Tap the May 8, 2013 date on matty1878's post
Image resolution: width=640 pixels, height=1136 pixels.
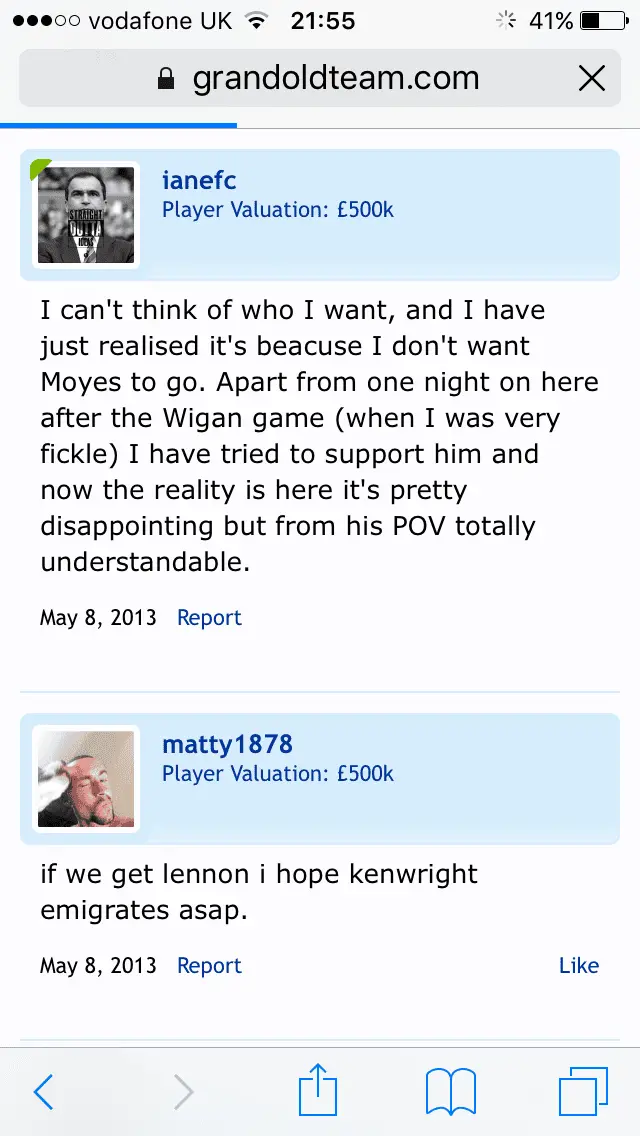pos(98,966)
